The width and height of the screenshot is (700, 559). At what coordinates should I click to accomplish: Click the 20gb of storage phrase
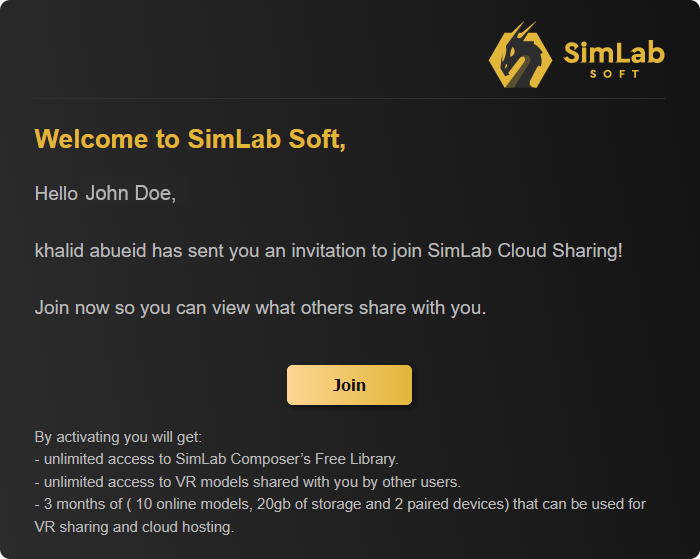coord(309,504)
